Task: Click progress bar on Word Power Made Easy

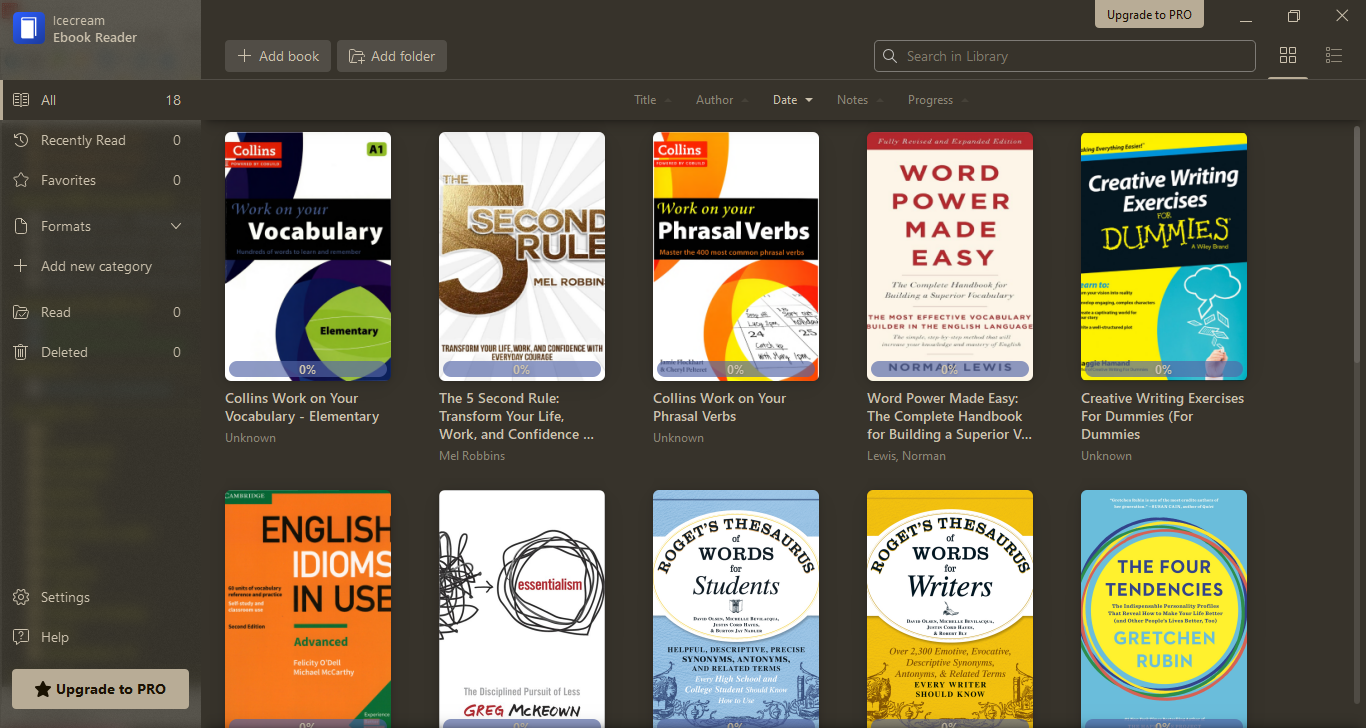Action: coord(950,369)
